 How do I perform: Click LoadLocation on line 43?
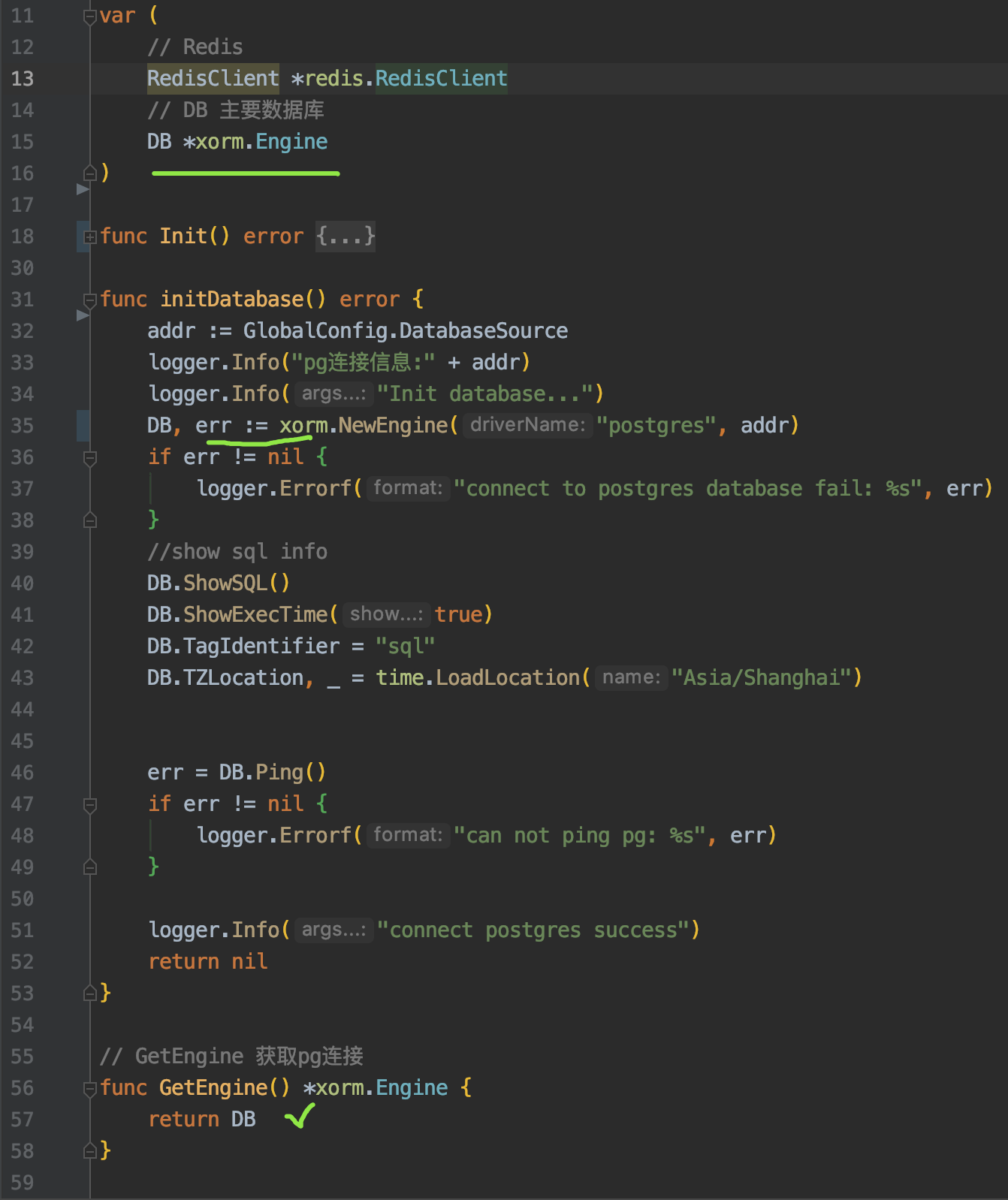pyautogui.click(x=509, y=678)
